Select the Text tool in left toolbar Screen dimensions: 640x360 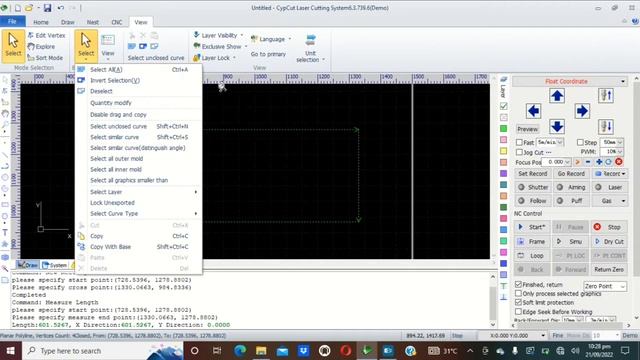[5, 233]
